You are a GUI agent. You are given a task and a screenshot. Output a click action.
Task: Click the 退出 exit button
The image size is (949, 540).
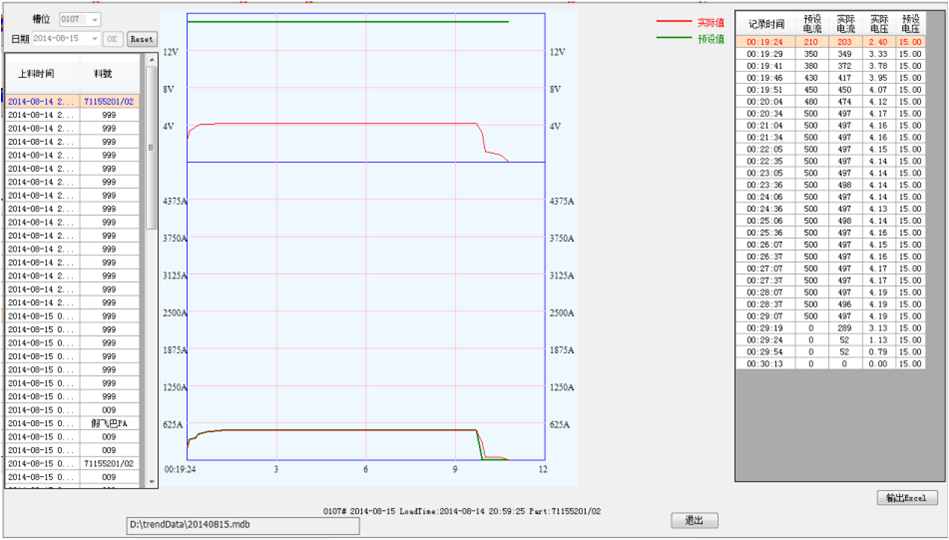pyautogui.click(x=694, y=521)
